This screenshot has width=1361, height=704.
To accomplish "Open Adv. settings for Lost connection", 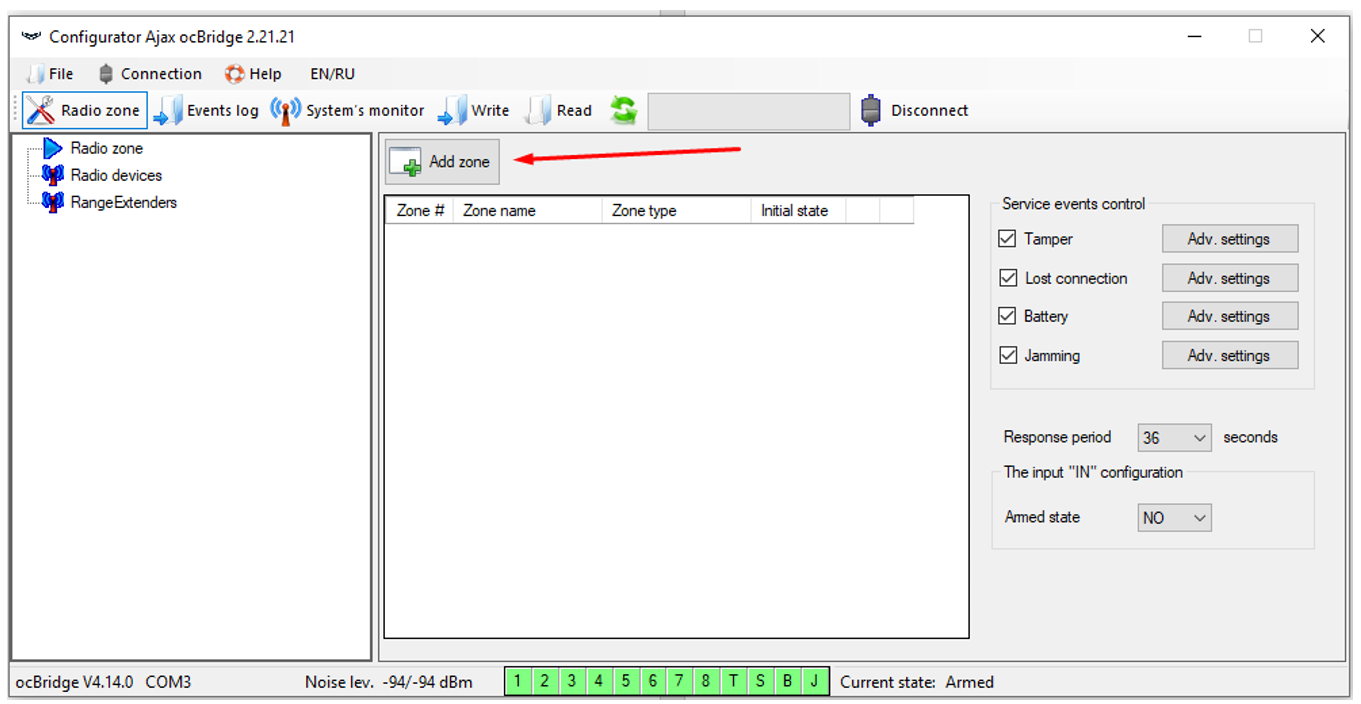I will [1229, 278].
